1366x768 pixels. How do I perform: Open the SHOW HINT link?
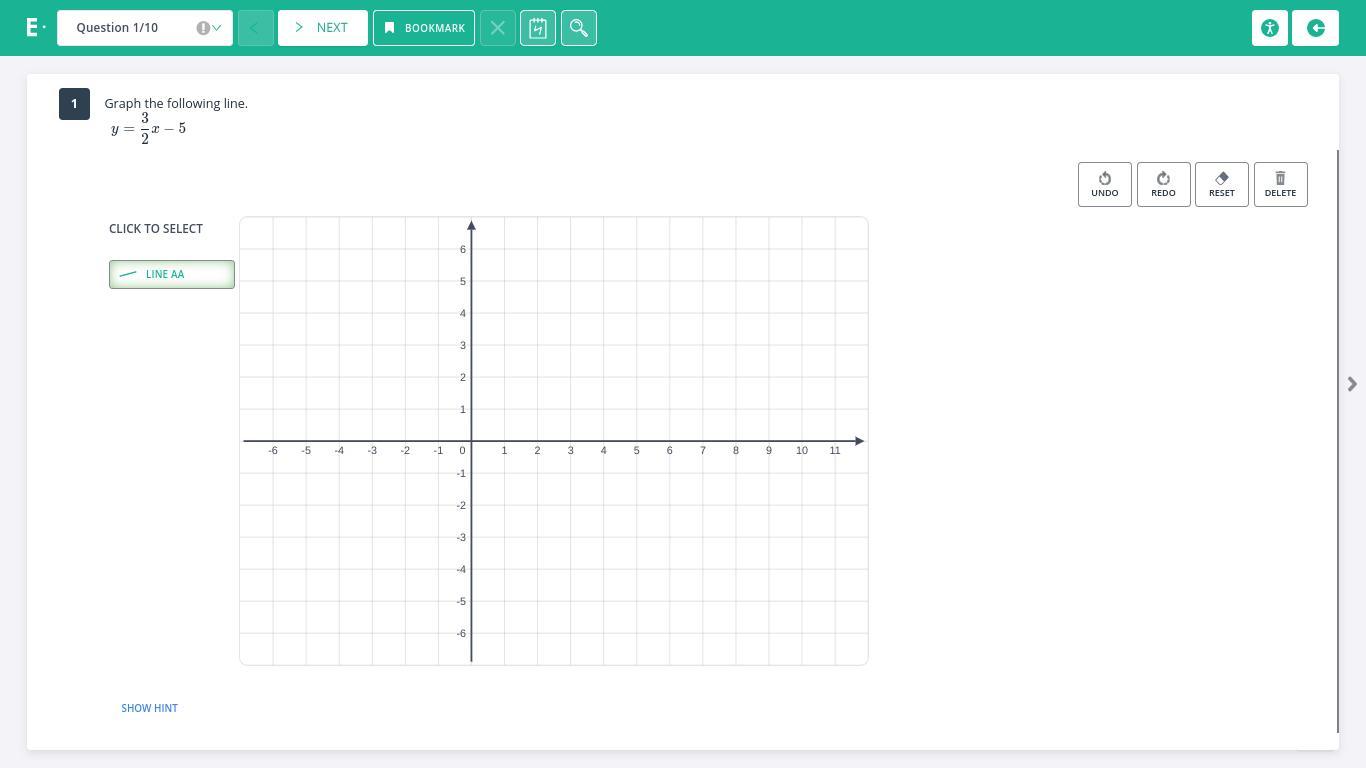coord(150,708)
